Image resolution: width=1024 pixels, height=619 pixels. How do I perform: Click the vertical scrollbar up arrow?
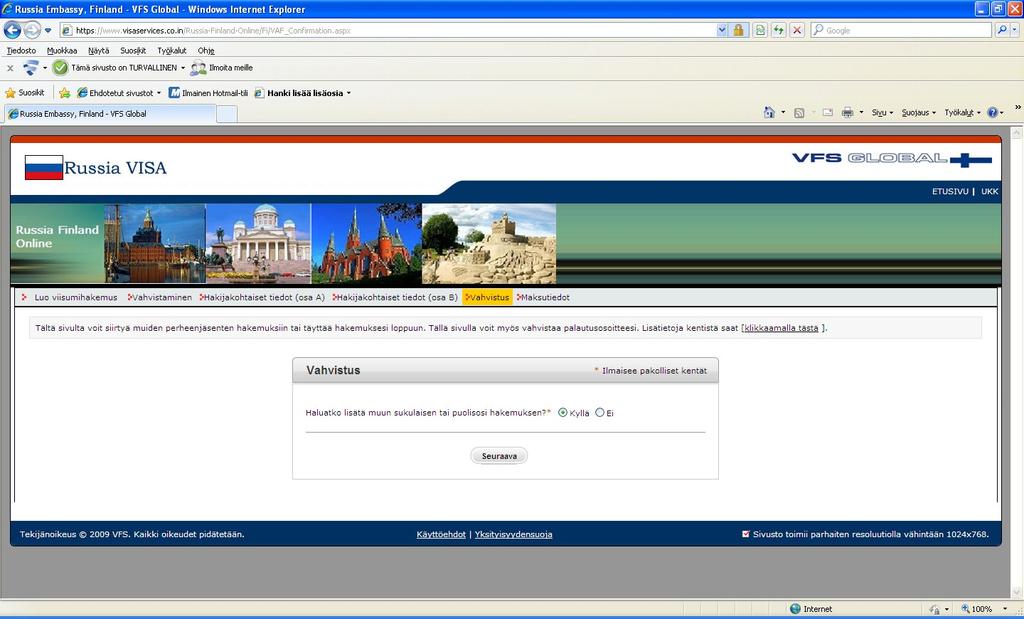pos(1017,133)
